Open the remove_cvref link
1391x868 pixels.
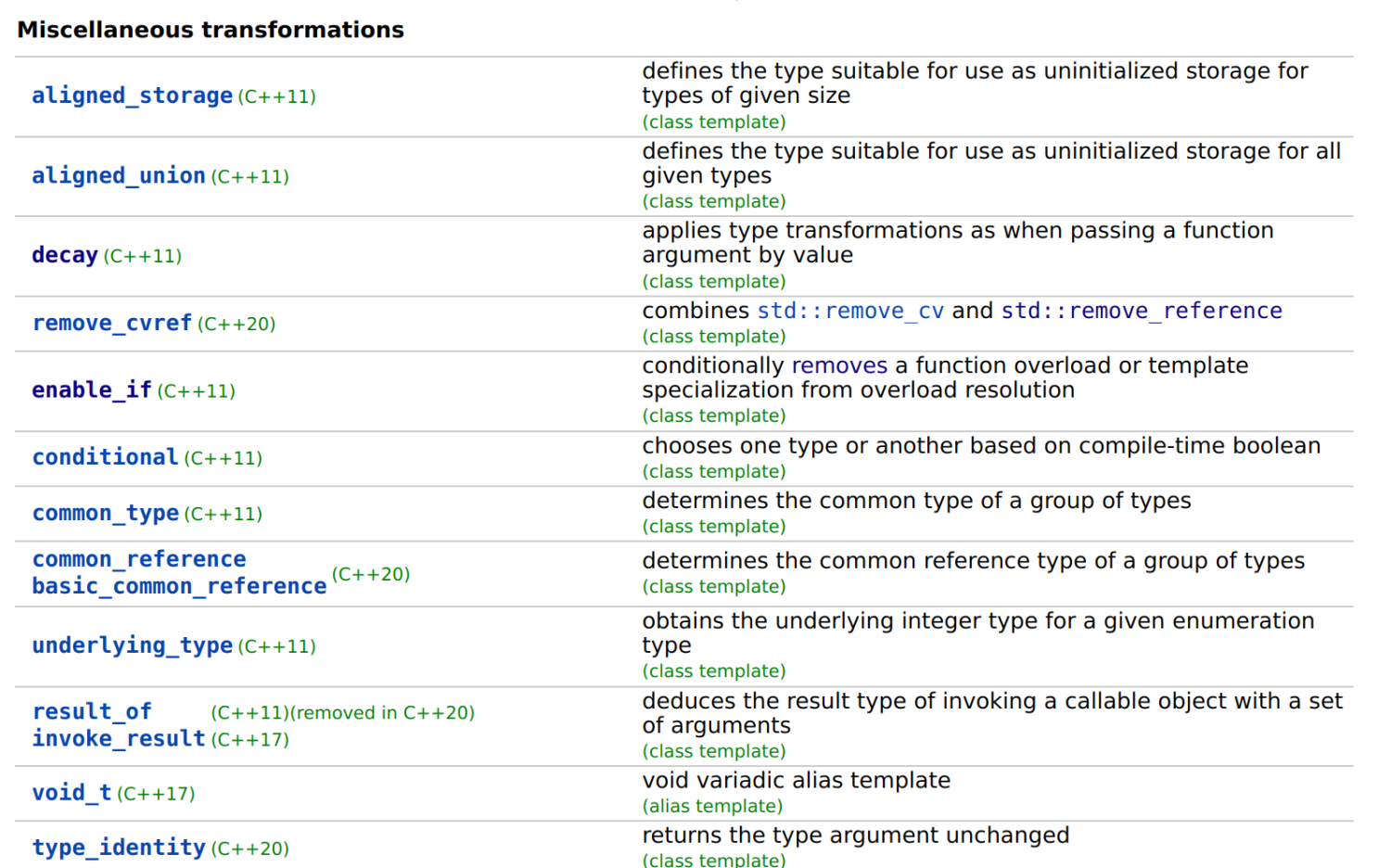pos(112,323)
